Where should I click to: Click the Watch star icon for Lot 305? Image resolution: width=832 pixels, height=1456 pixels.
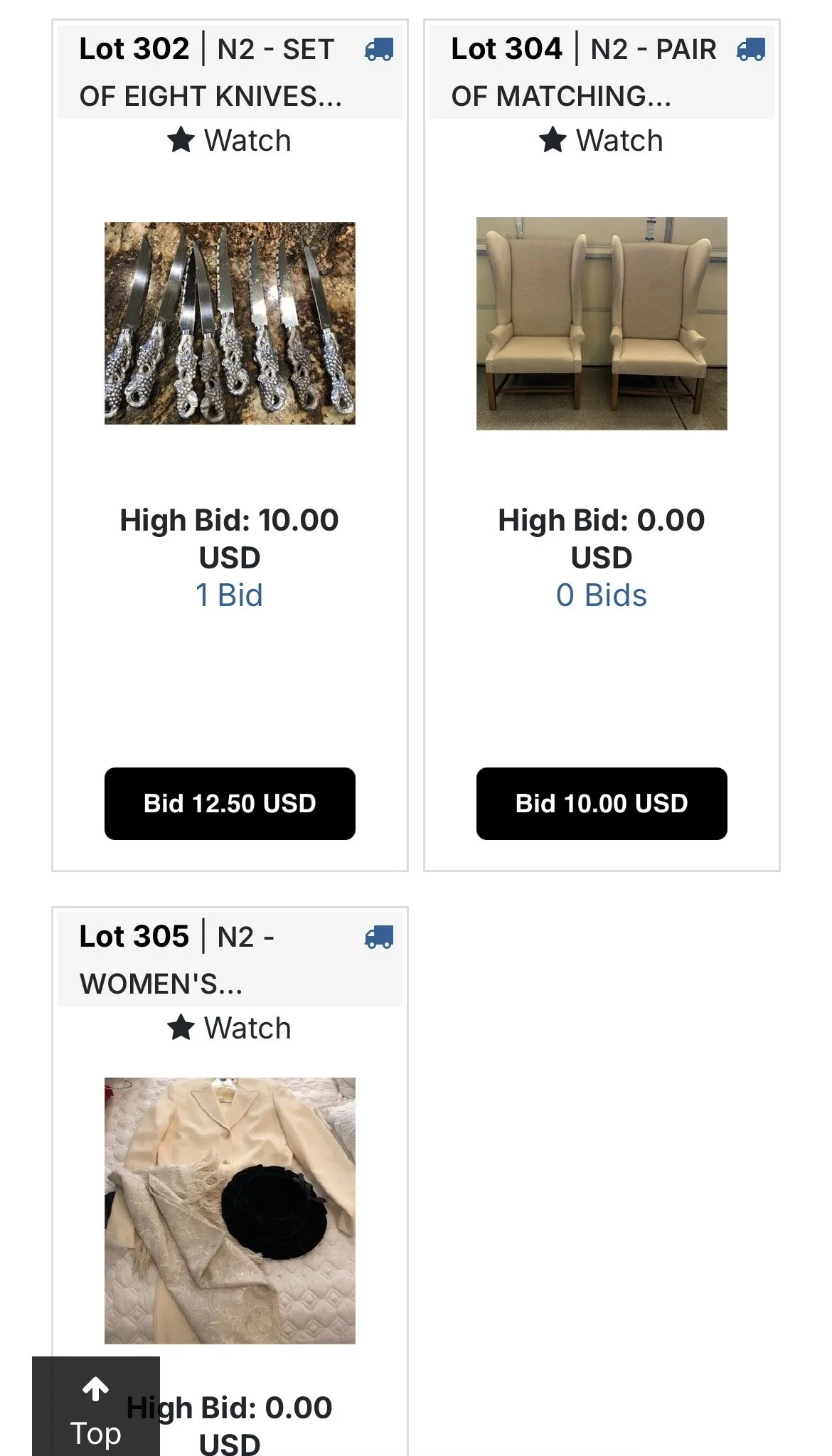181,1028
